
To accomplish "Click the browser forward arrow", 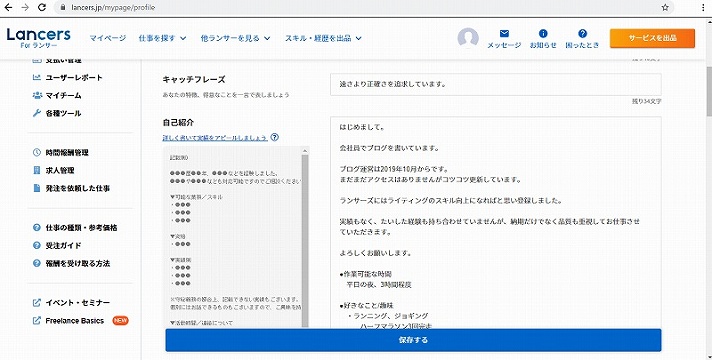I will [x=25, y=7].
